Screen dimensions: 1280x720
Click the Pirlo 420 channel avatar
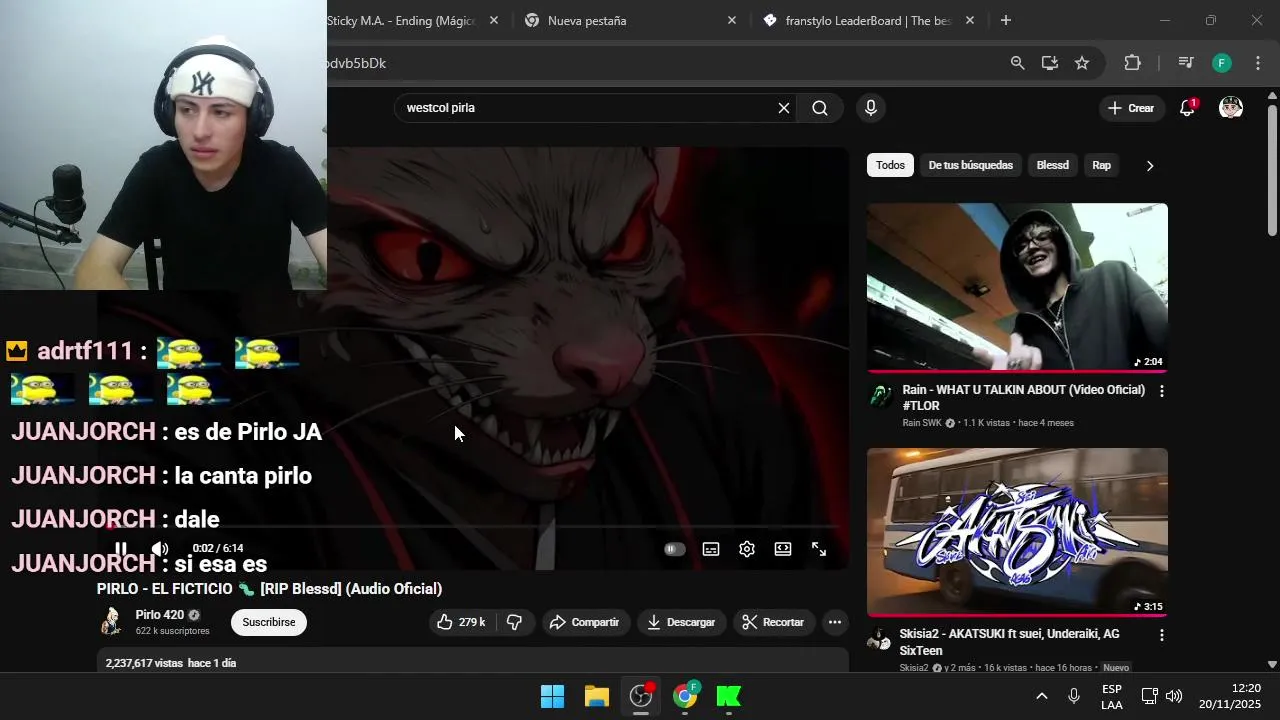[x=111, y=622]
